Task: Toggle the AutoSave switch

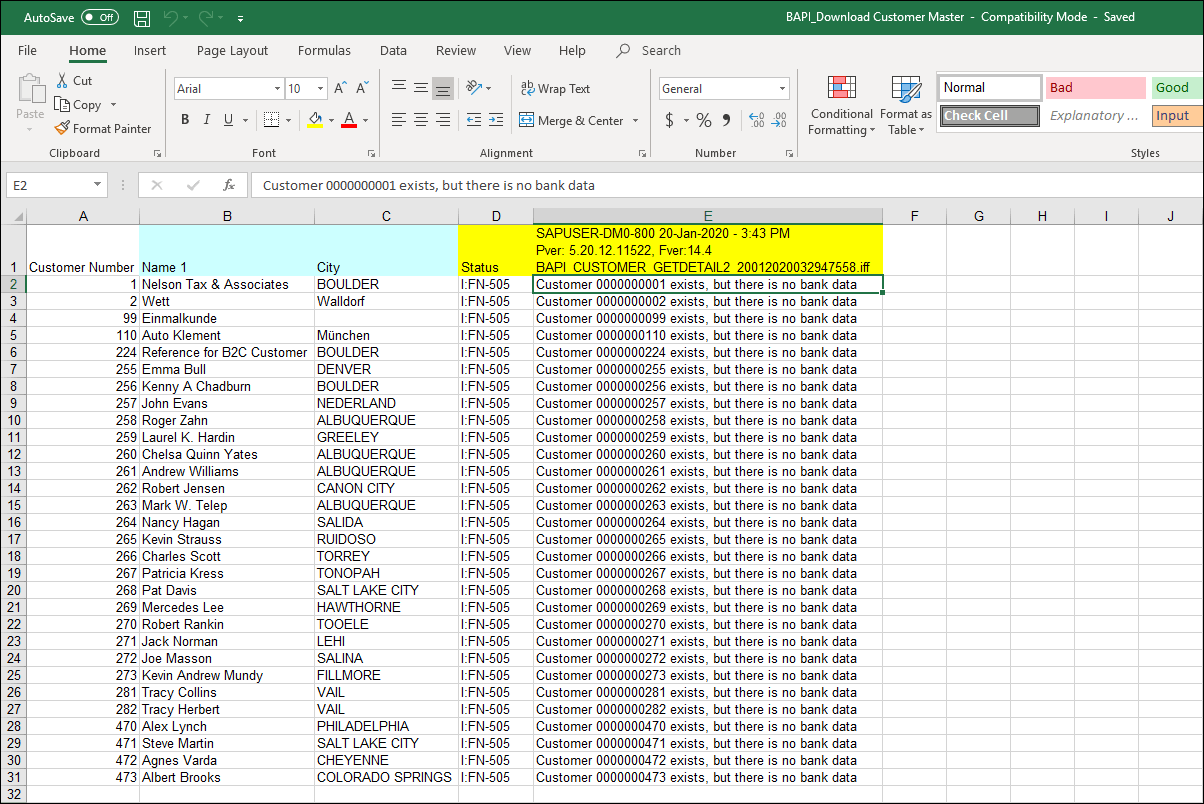Action: [99, 18]
